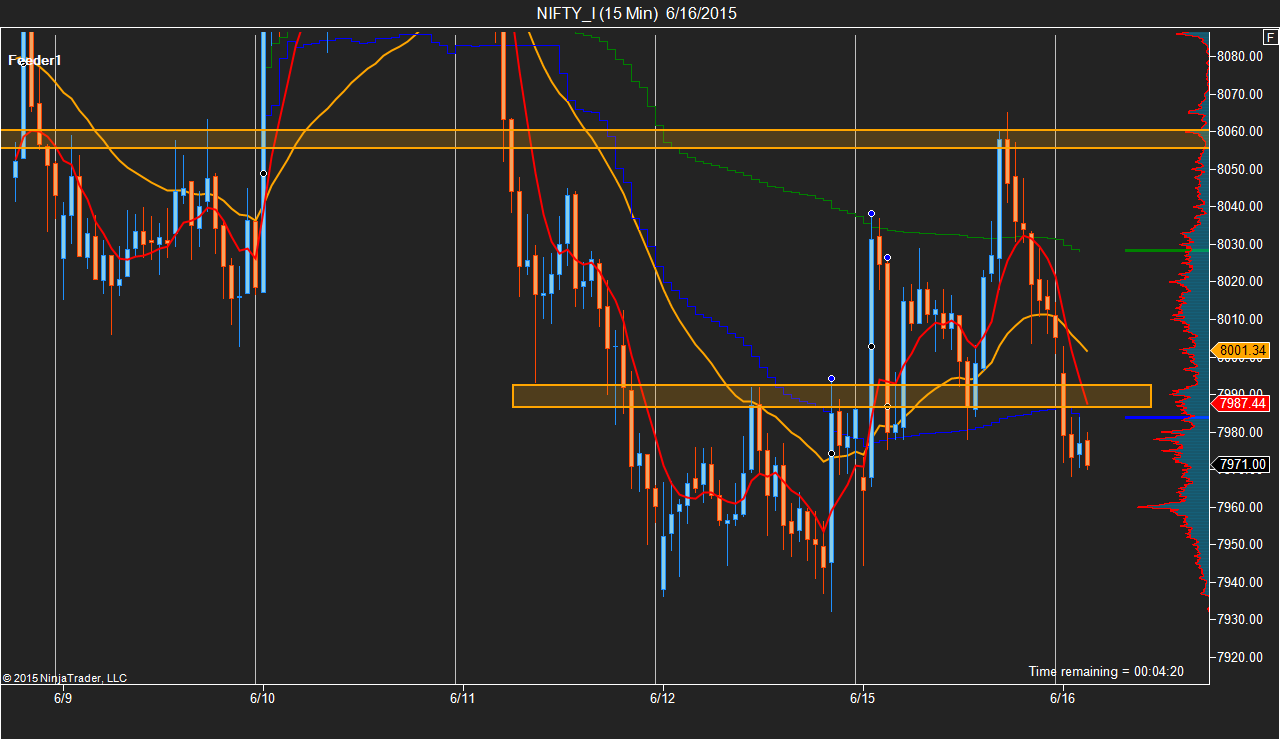Click the 8030.00 price axis label

pos(1240,244)
